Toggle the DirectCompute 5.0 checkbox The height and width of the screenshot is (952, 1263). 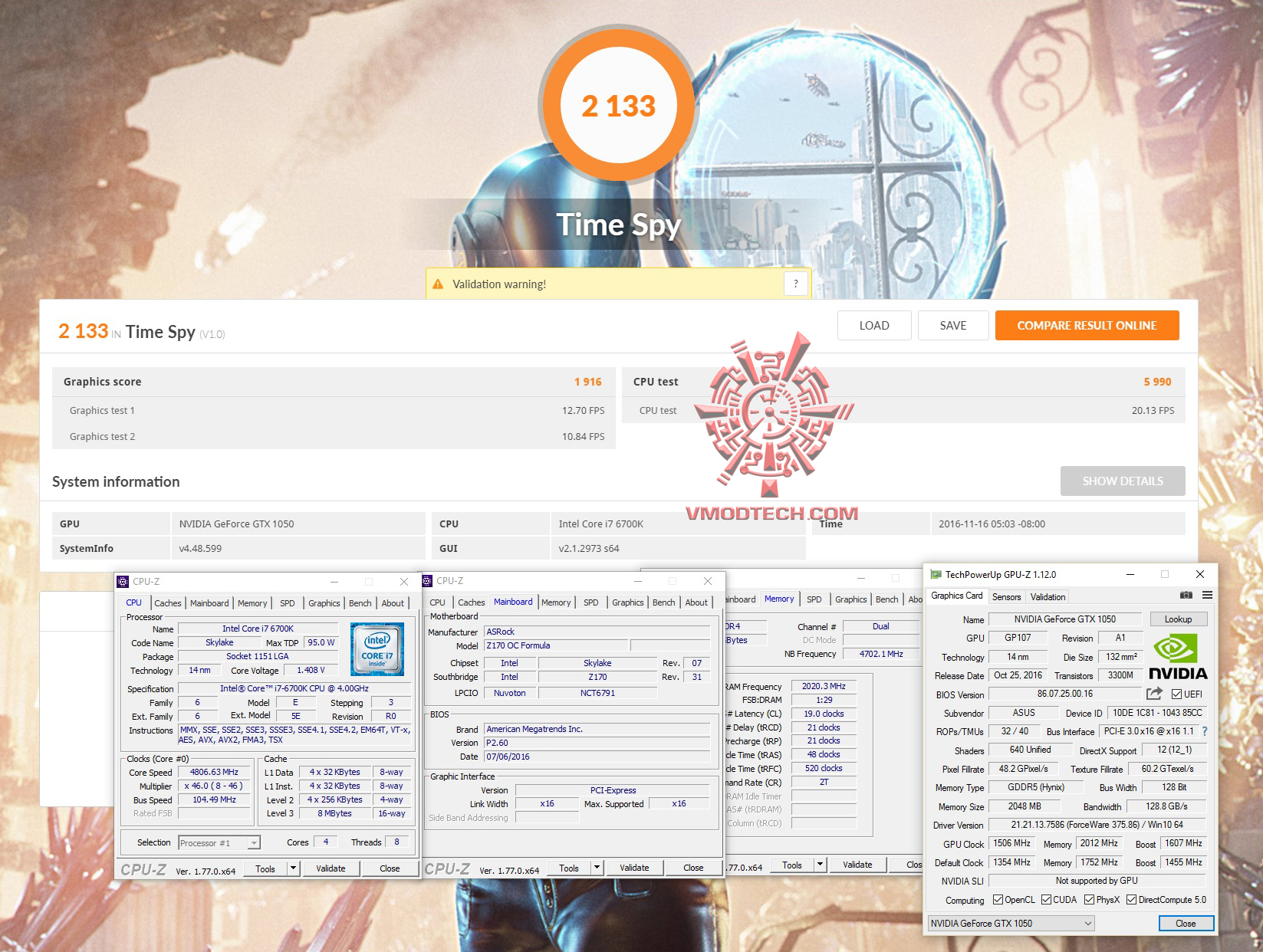tap(1131, 900)
